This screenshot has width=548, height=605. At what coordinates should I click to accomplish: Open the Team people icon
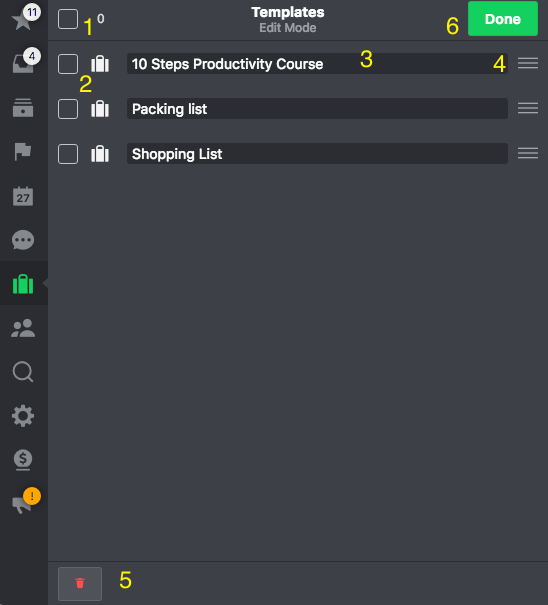(x=23, y=328)
